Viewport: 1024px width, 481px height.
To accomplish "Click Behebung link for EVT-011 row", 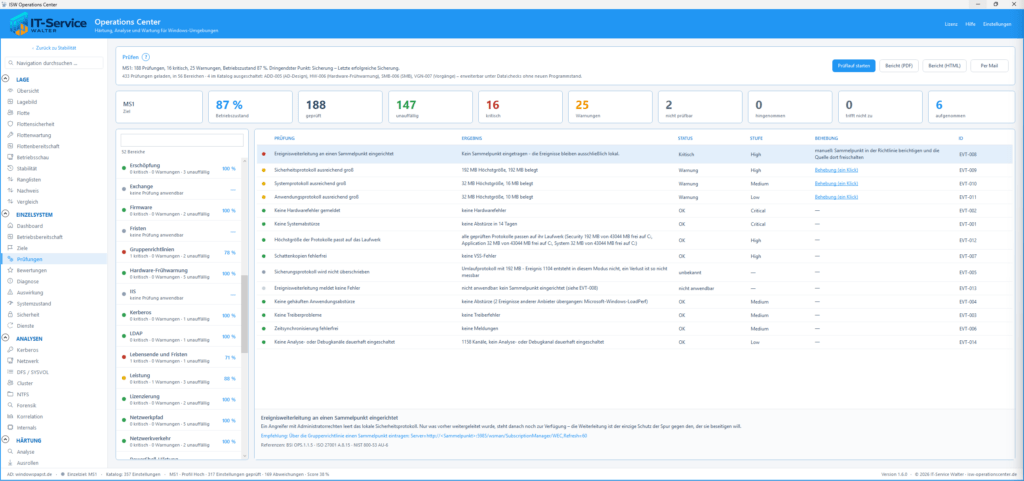I will 837,196.
